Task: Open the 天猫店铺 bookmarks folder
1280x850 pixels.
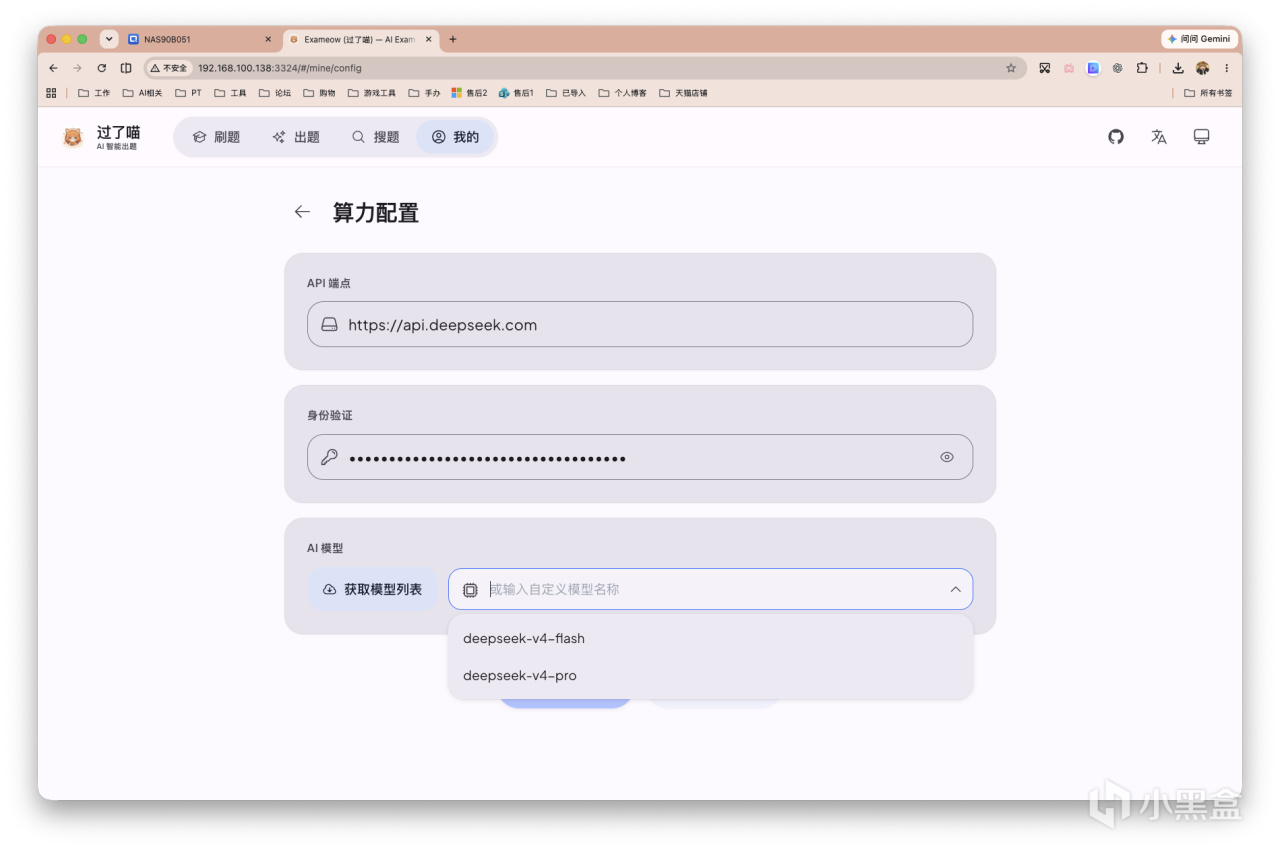Action: pyautogui.click(x=683, y=93)
